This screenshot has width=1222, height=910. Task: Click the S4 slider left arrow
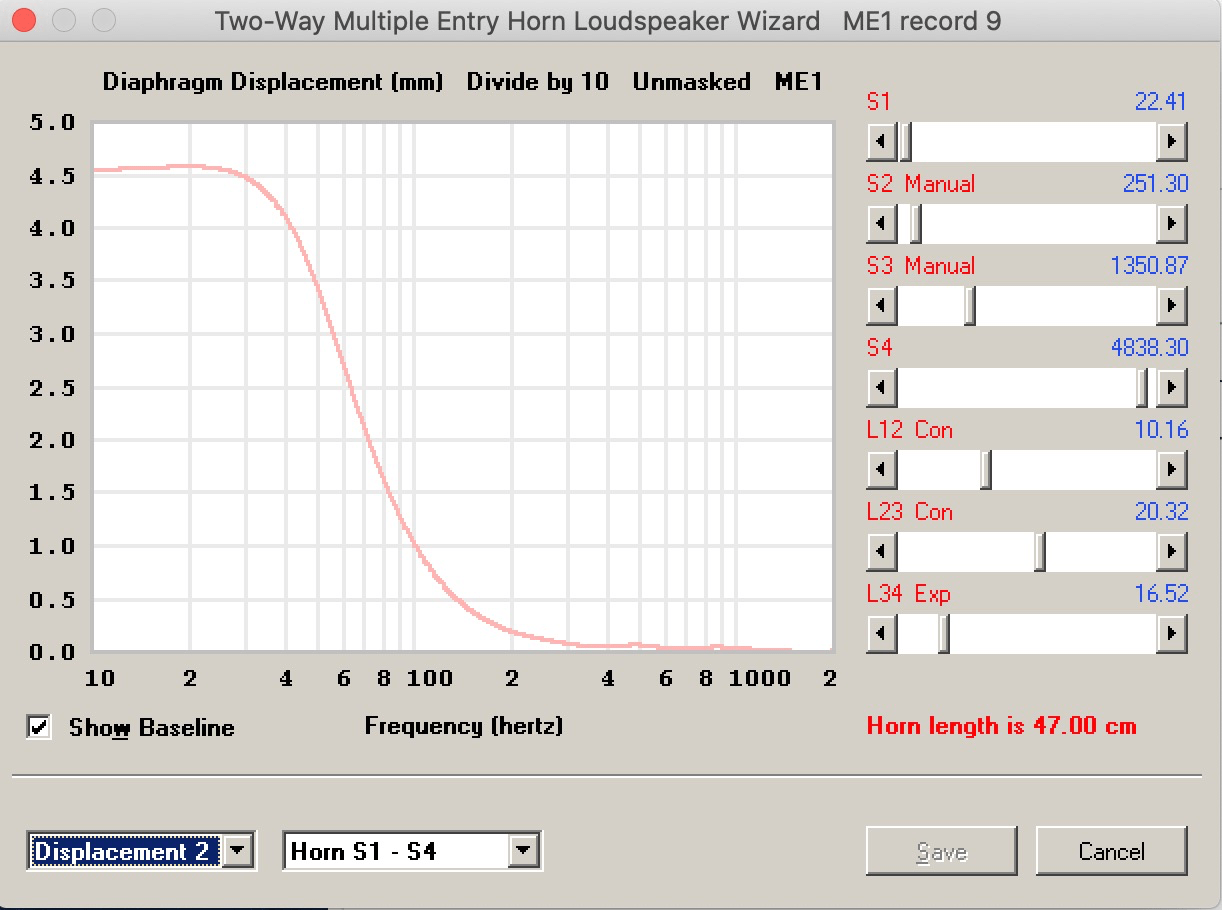tap(881, 387)
